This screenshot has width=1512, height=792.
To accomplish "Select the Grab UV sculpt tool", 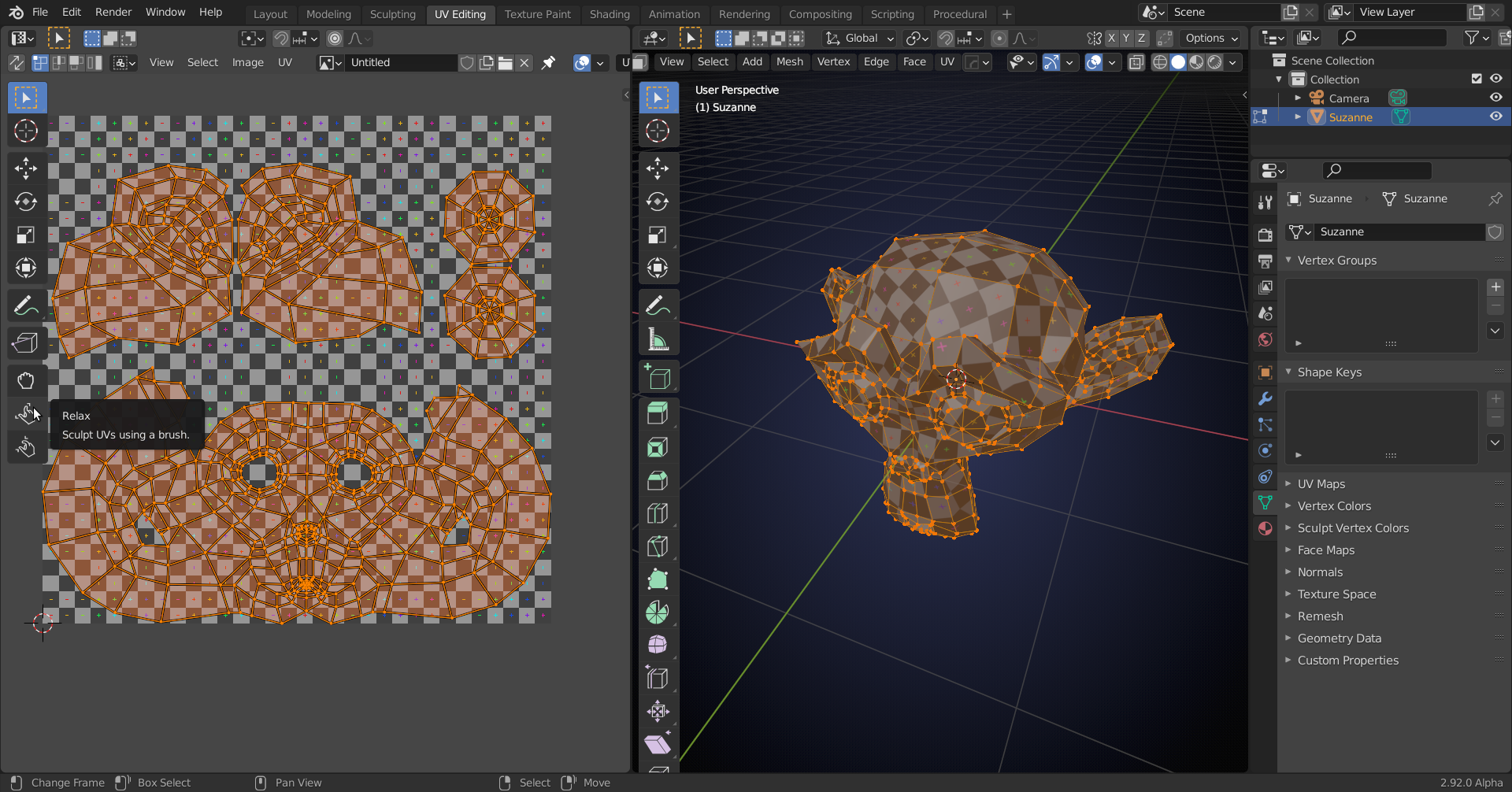I will tap(26, 381).
